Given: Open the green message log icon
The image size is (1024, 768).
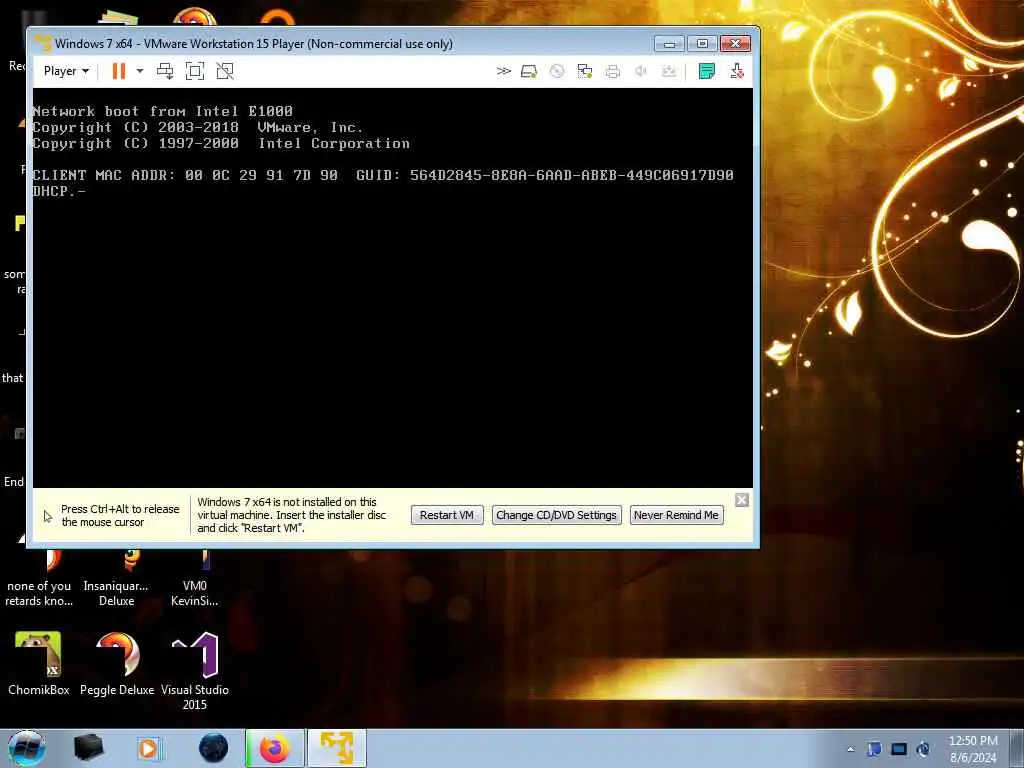Looking at the screenshot, I should 707,71.
